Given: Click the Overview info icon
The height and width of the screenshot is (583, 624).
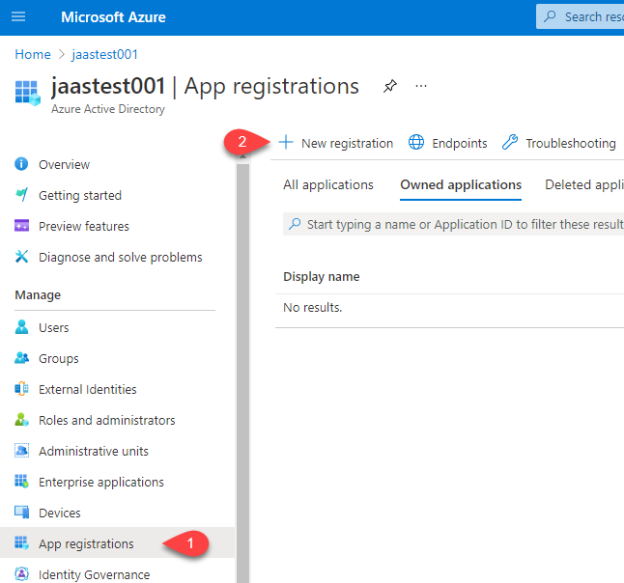Looking at the screenshot, I should click(x=21, y=164).
